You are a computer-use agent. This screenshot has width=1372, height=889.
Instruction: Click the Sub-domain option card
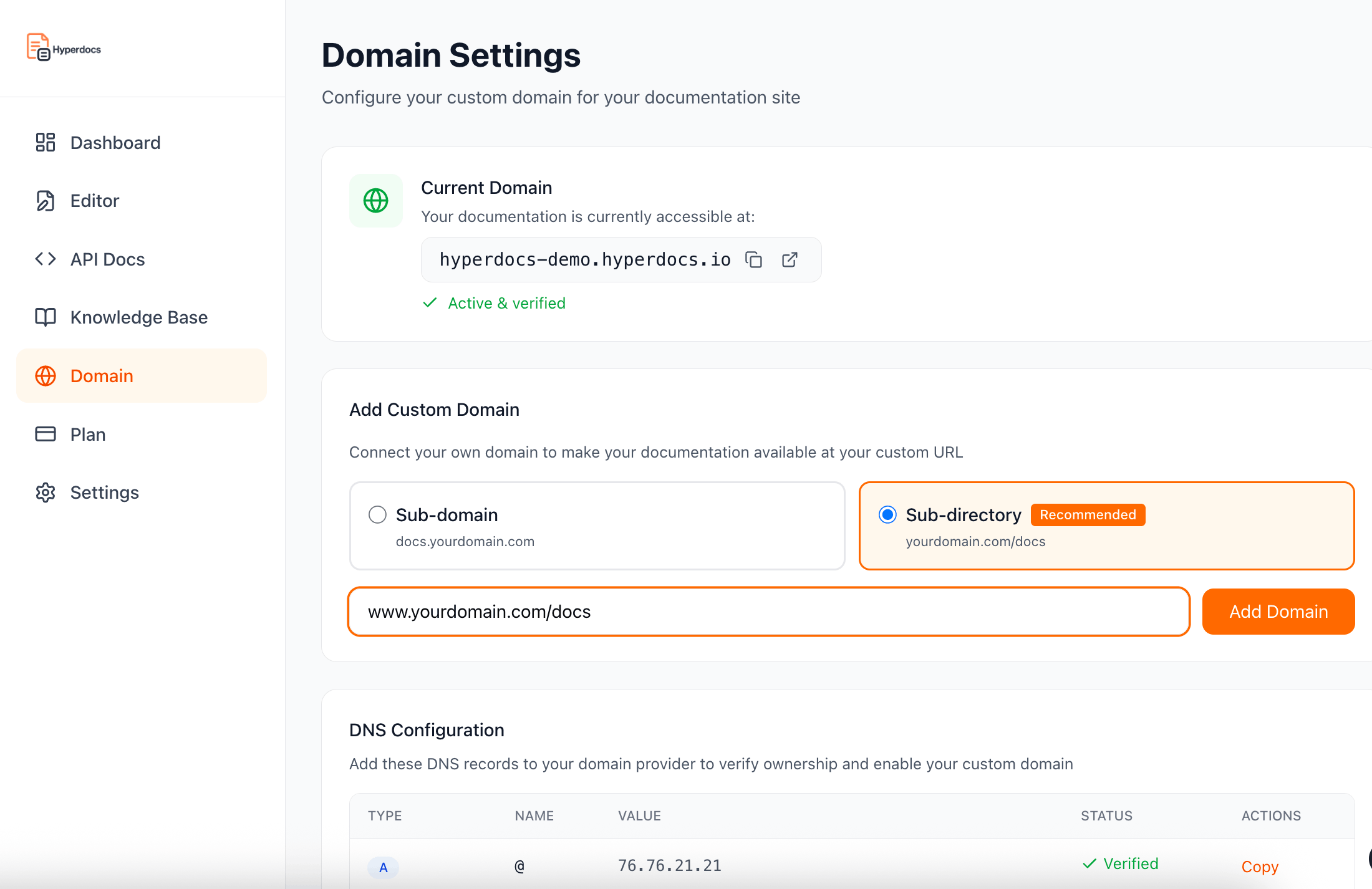click(x=597, y=526)
